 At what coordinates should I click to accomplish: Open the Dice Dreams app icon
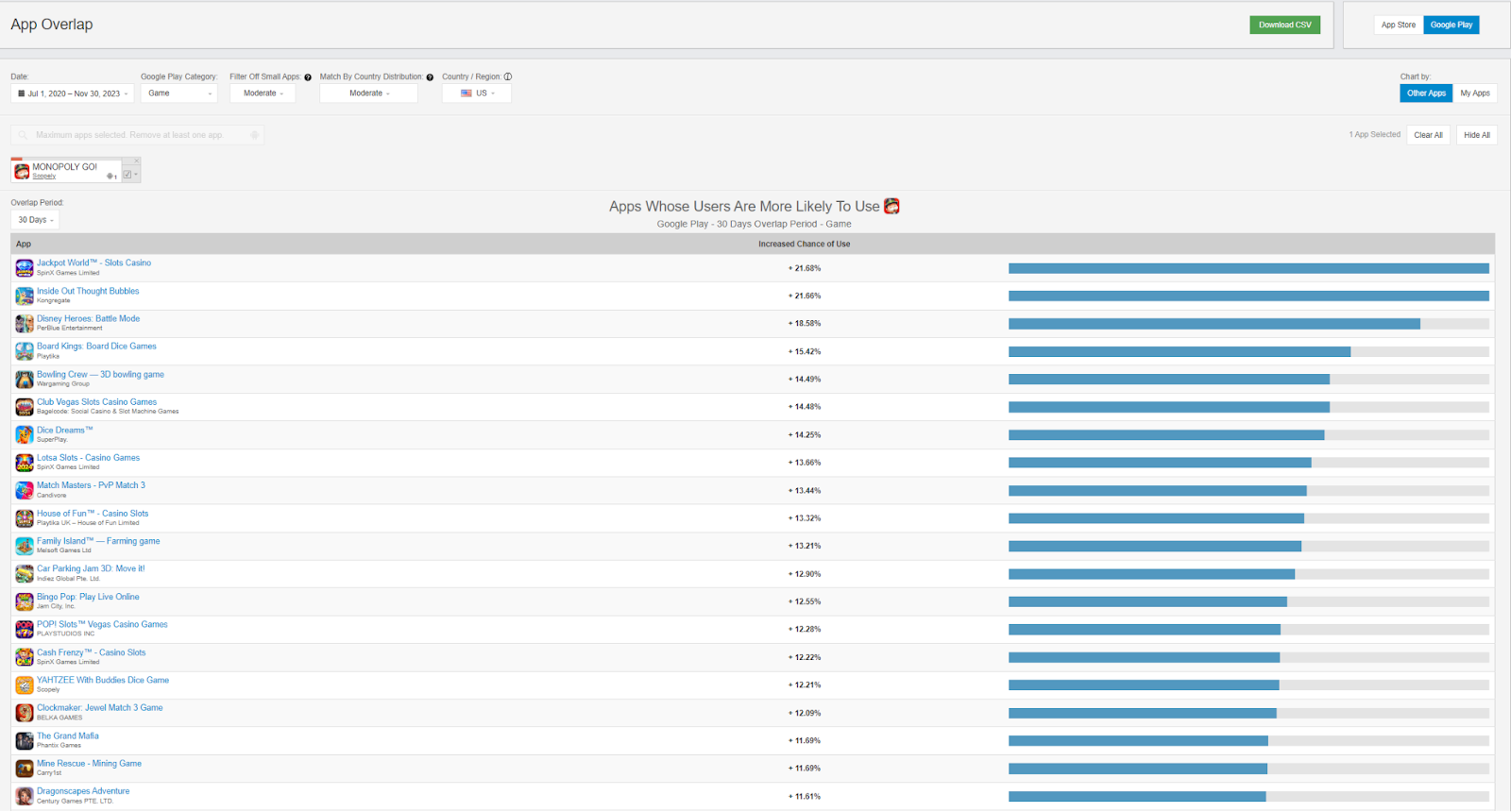click(x=25, y=435)
